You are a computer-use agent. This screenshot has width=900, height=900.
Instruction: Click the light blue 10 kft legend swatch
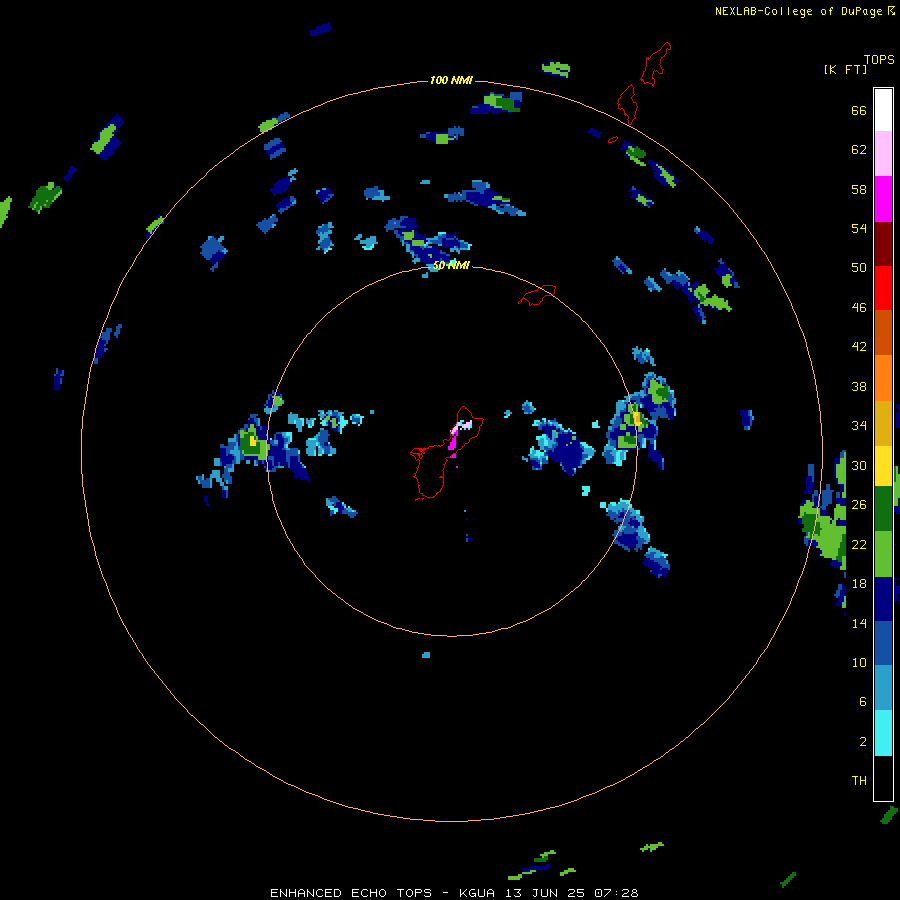pos(883,688)
